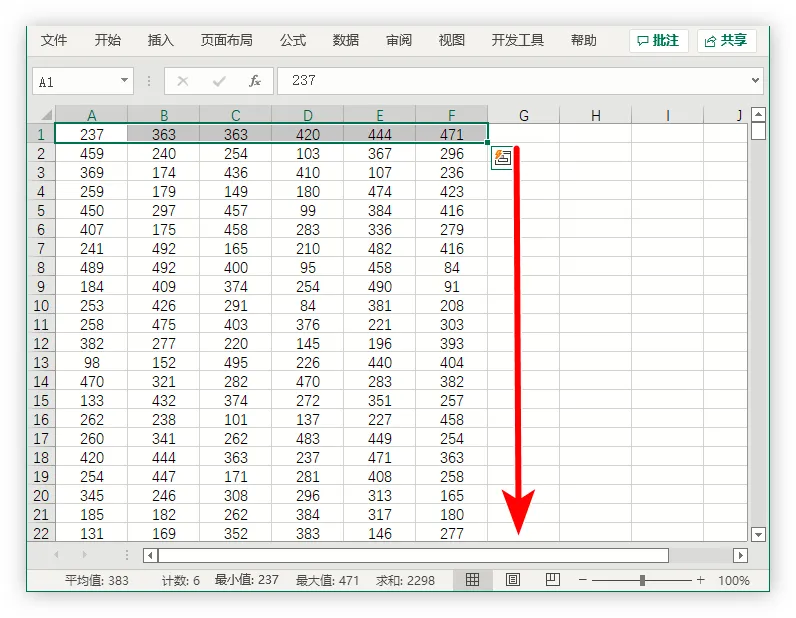
Task: Click the 平均值: 383 status entry
Action: (x=97, y=580)
